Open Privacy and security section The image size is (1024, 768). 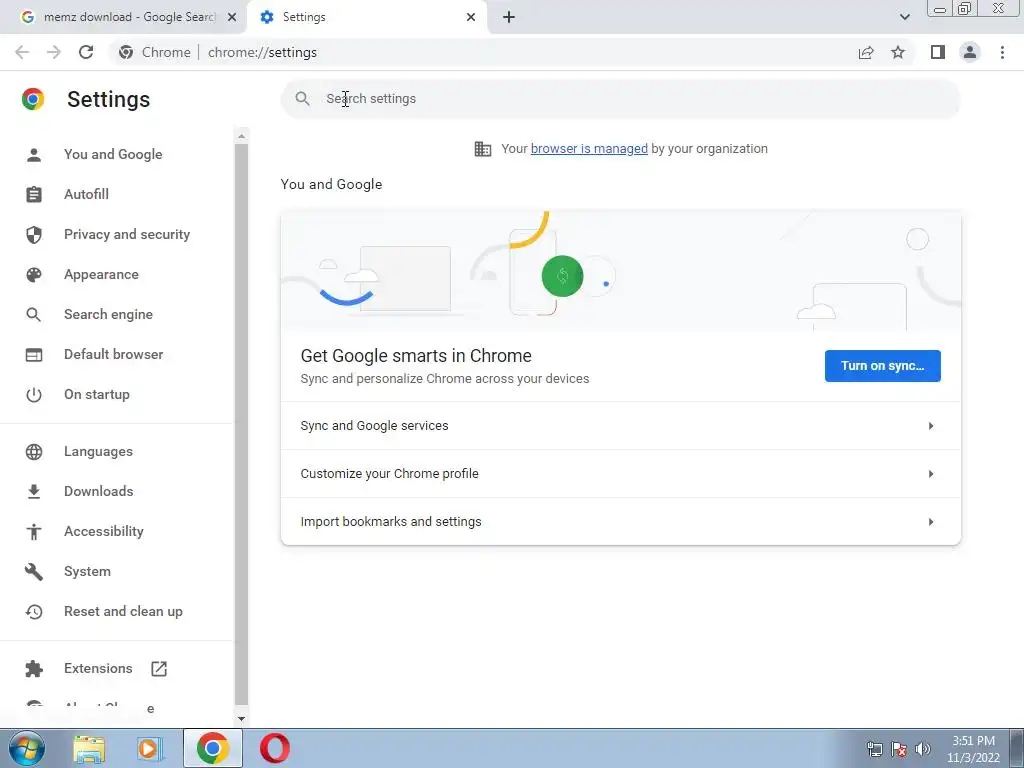[x=127, y=234]
